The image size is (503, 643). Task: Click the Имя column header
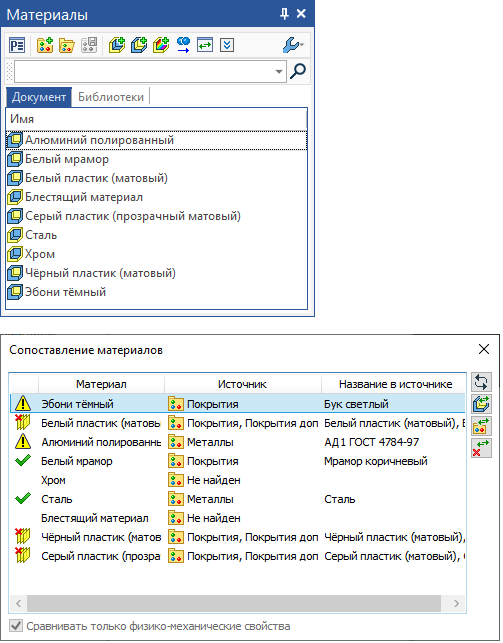pyautogui.click(x=156, y=119)
